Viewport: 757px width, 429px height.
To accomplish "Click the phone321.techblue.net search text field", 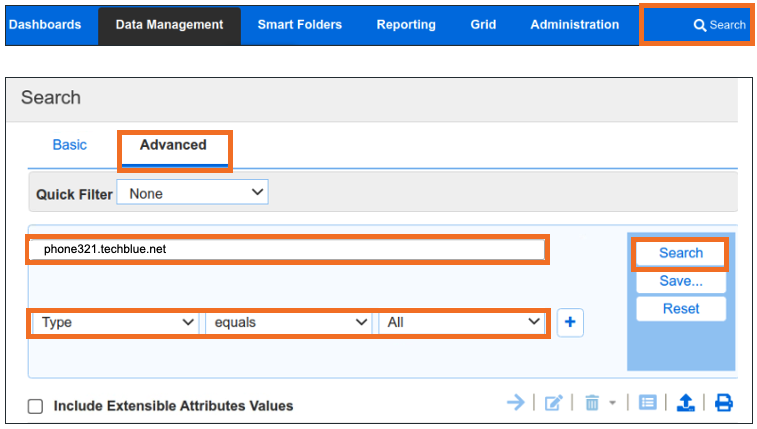I will pos(288,249).
